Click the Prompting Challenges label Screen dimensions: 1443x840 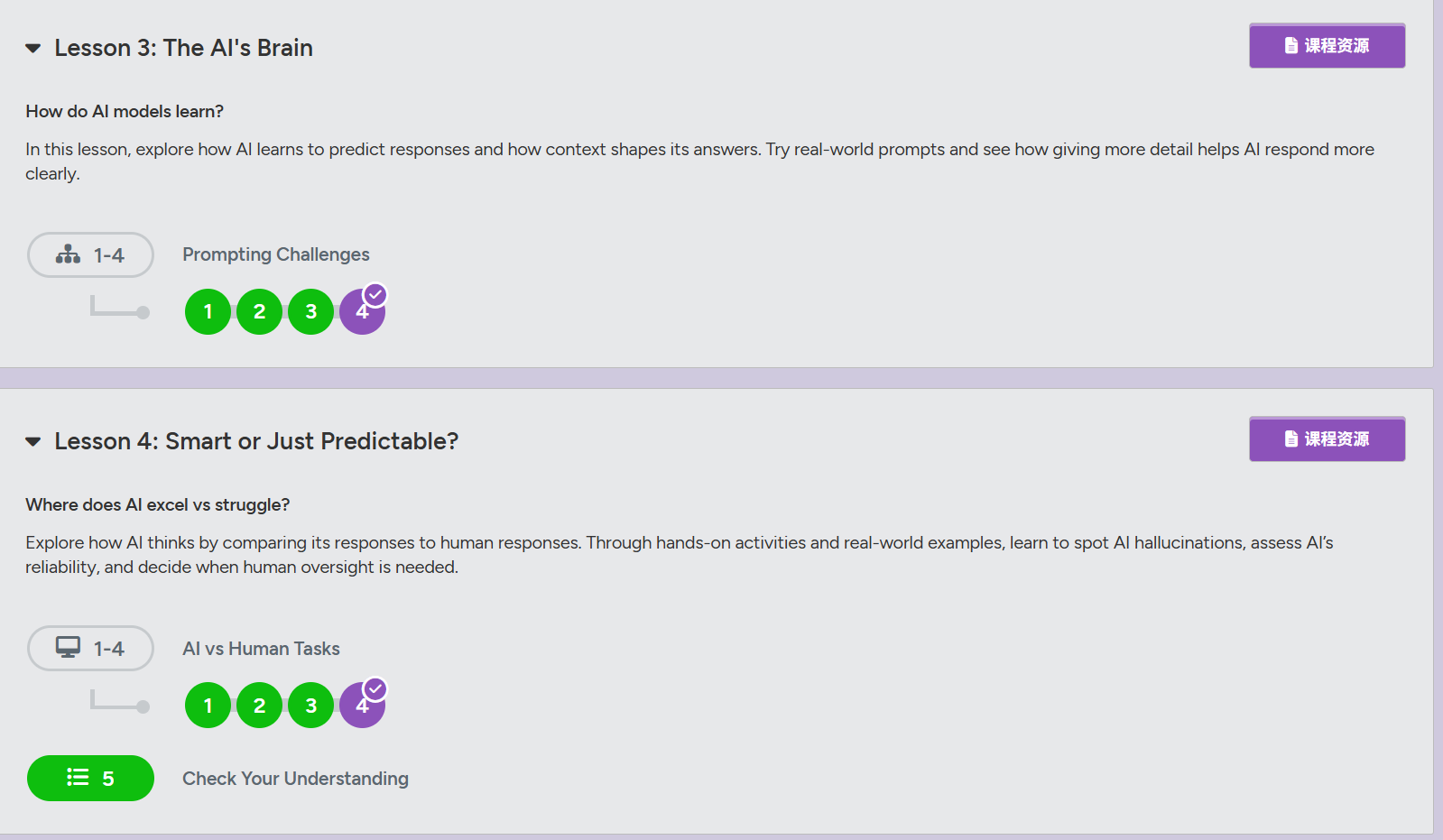(x=276, y=254)
